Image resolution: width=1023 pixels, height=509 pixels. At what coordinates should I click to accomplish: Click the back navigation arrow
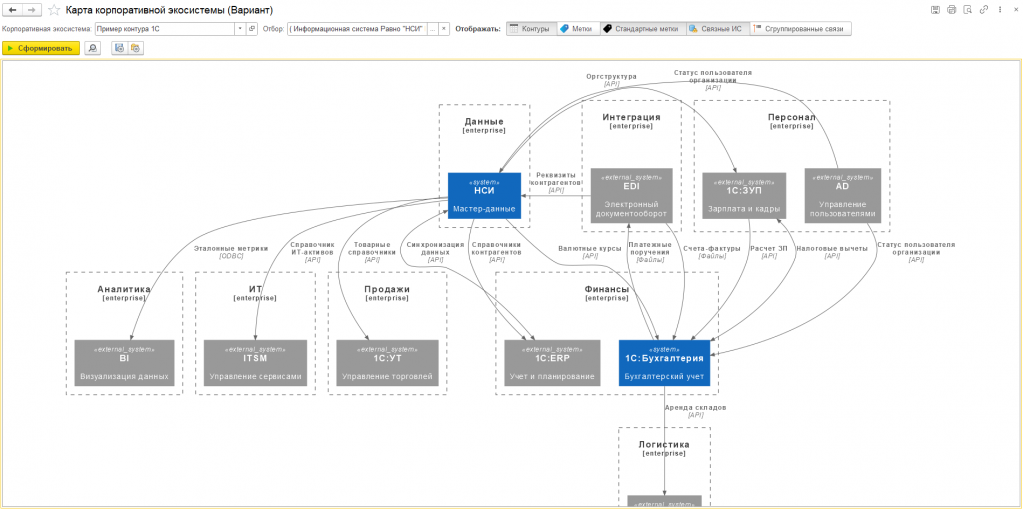point(12,10)
